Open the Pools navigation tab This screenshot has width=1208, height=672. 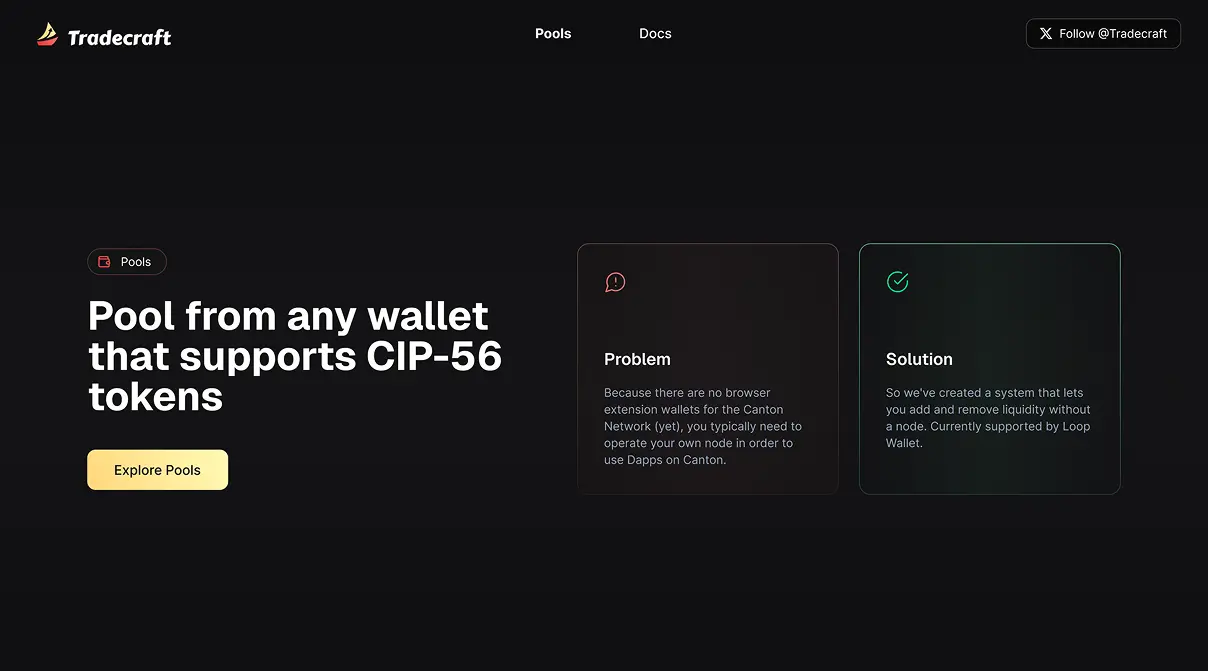pyautogui.click(x=553, y=34)
